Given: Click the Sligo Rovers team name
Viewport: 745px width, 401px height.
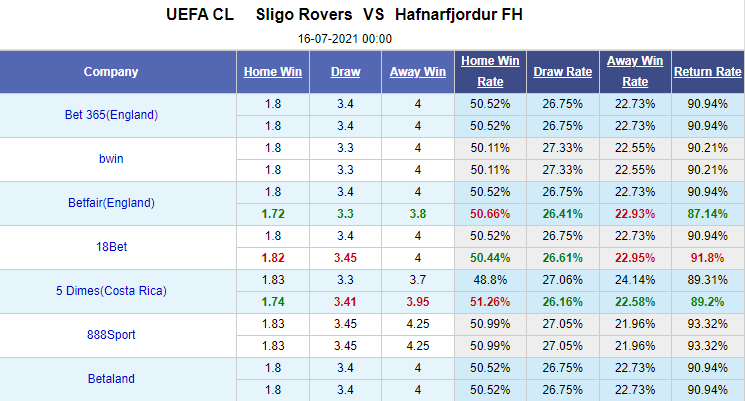Looking at the screenshot, I should pyautogui.click(x=304, y=15).
